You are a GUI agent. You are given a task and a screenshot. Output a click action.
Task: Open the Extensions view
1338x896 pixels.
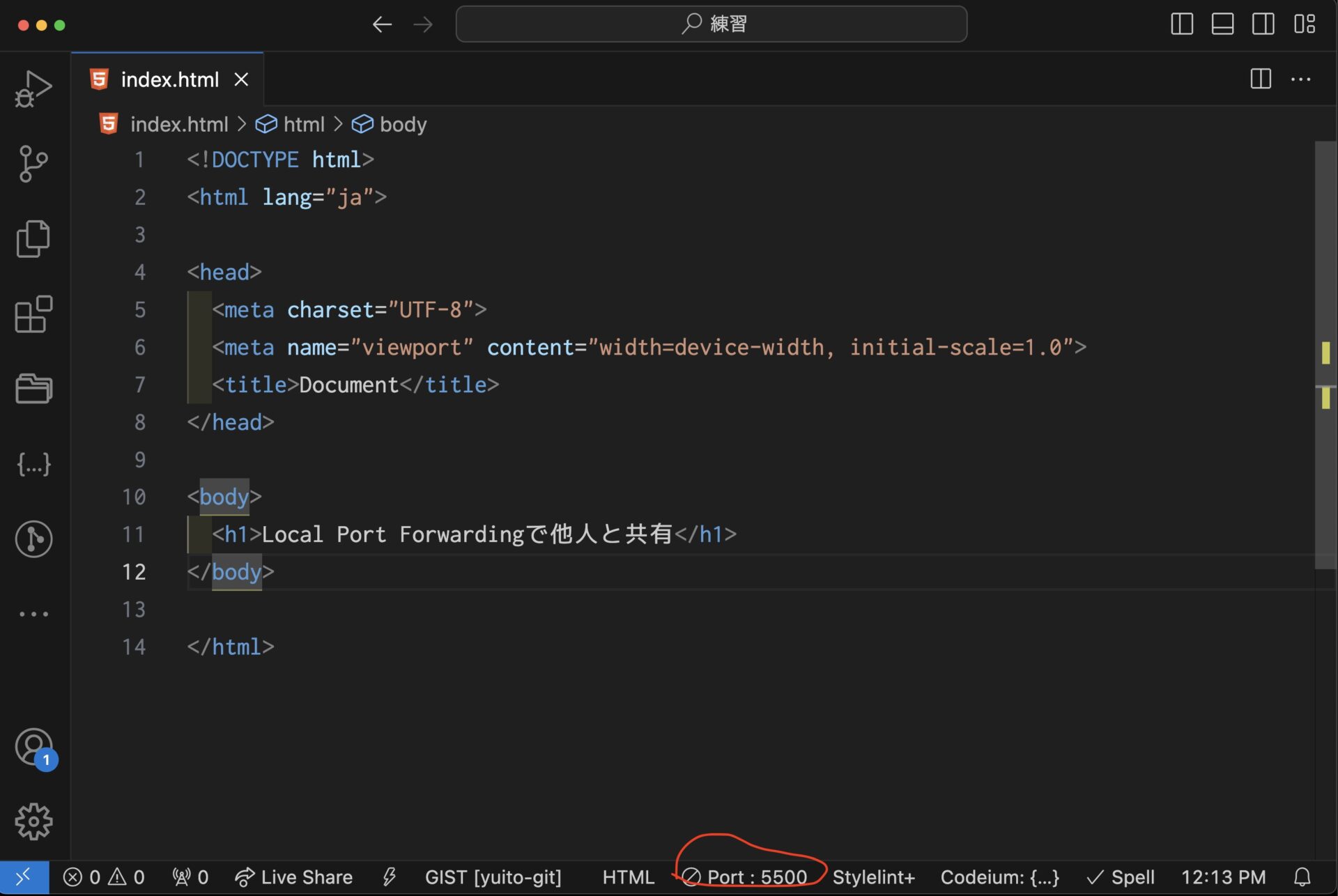33,315
